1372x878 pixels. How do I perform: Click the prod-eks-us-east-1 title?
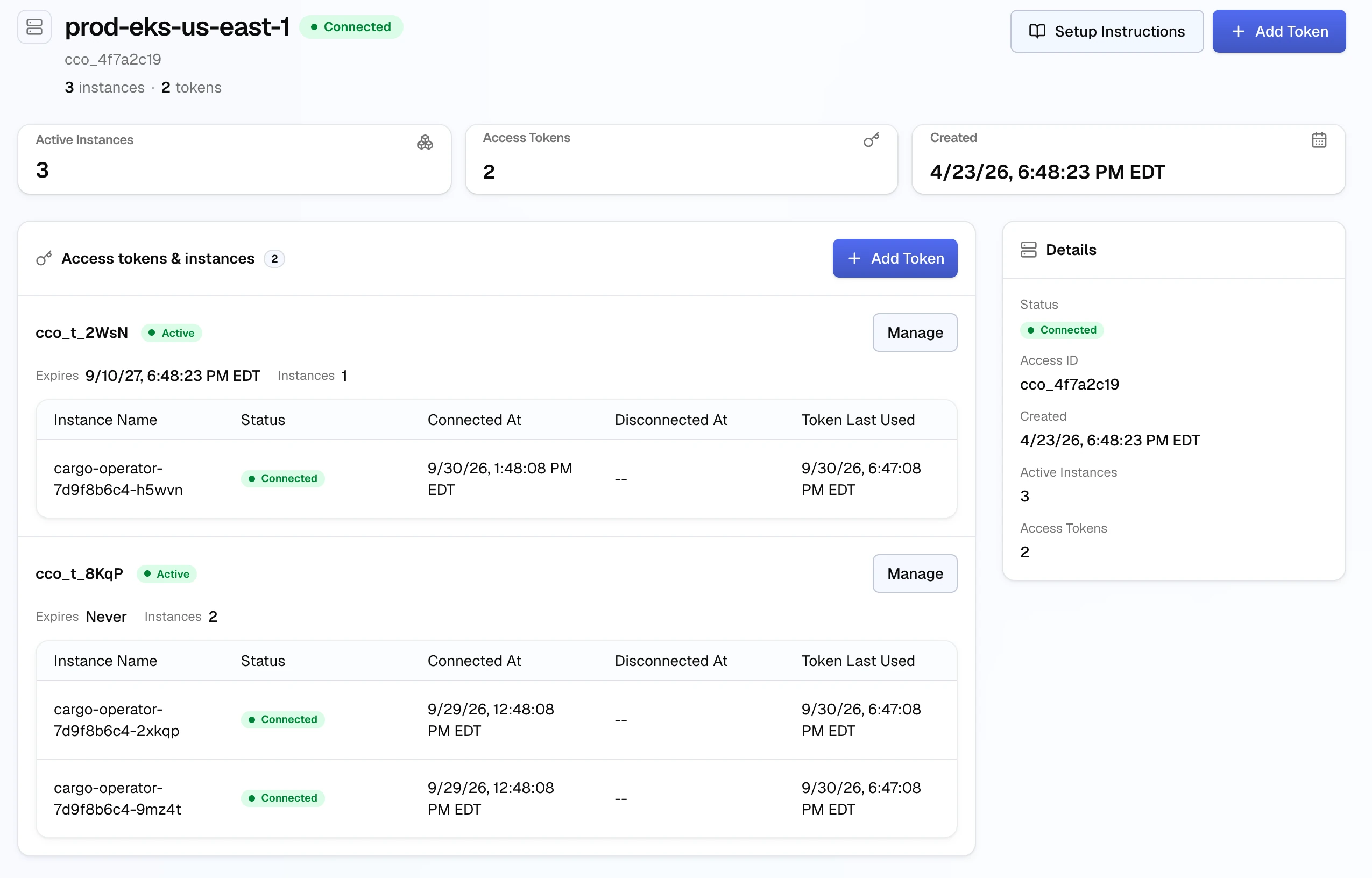click(177, 27)
